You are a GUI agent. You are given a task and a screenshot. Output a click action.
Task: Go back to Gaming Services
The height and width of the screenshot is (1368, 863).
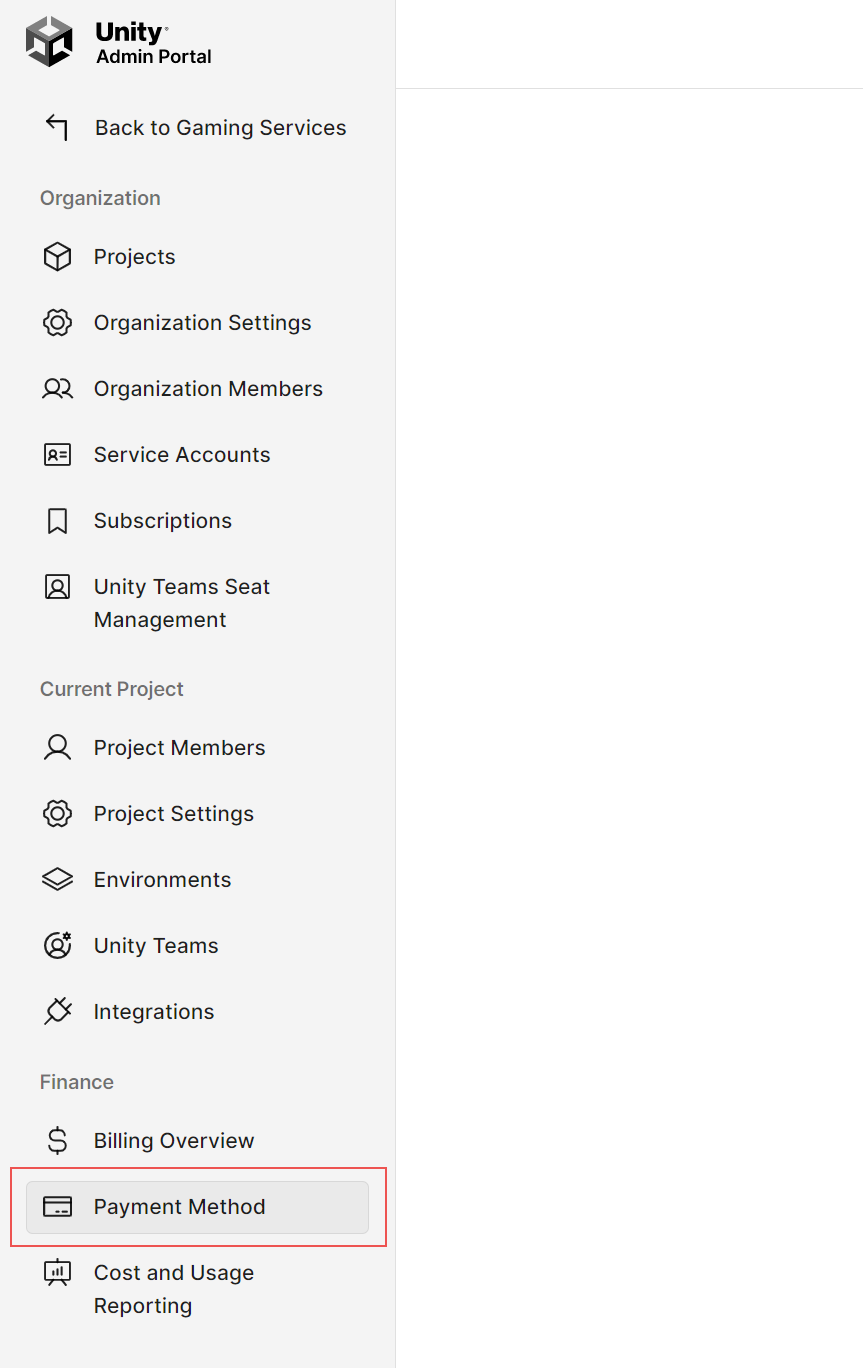point(198,128)
